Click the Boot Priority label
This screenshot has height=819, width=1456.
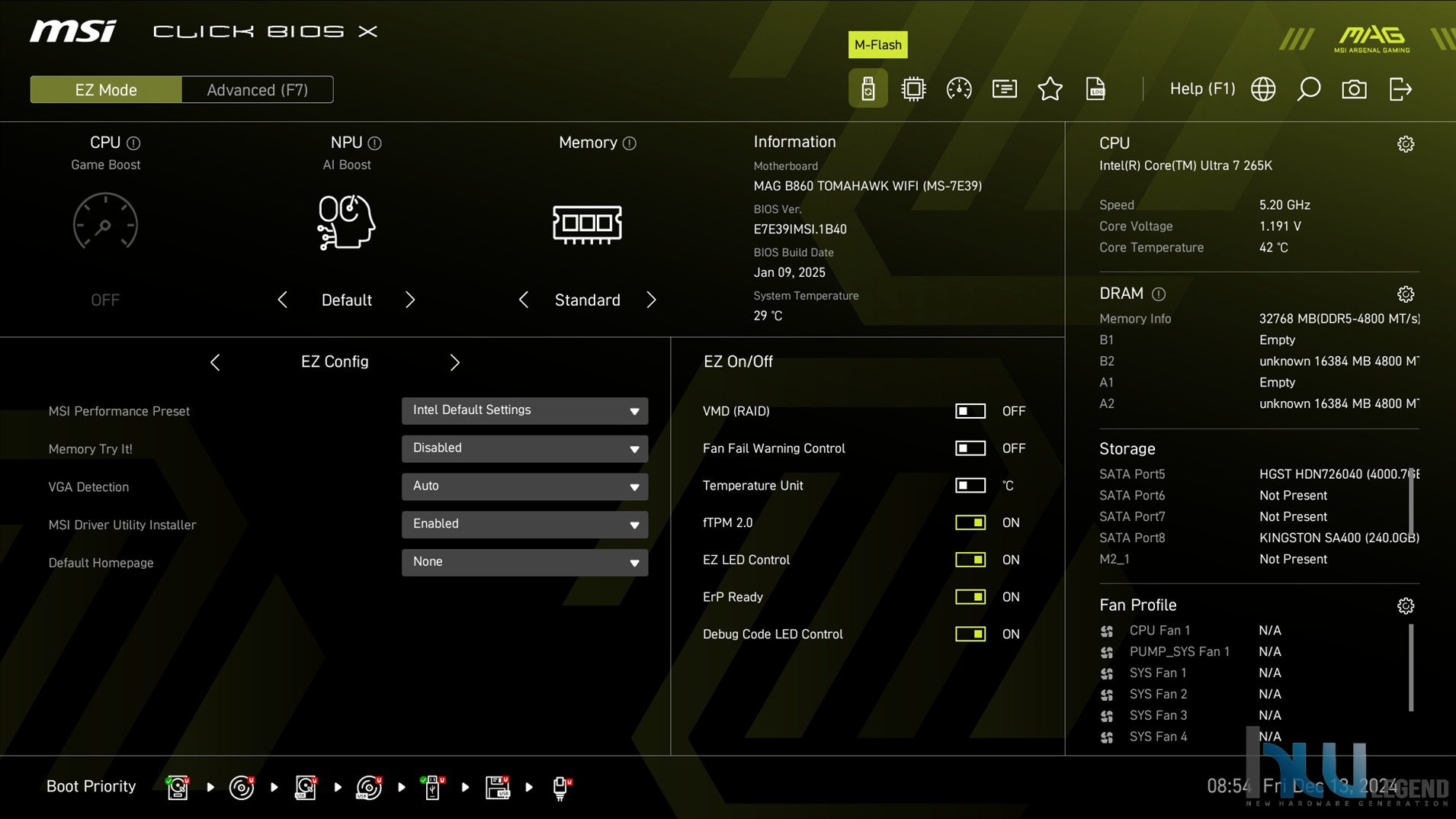pos(91,786)
